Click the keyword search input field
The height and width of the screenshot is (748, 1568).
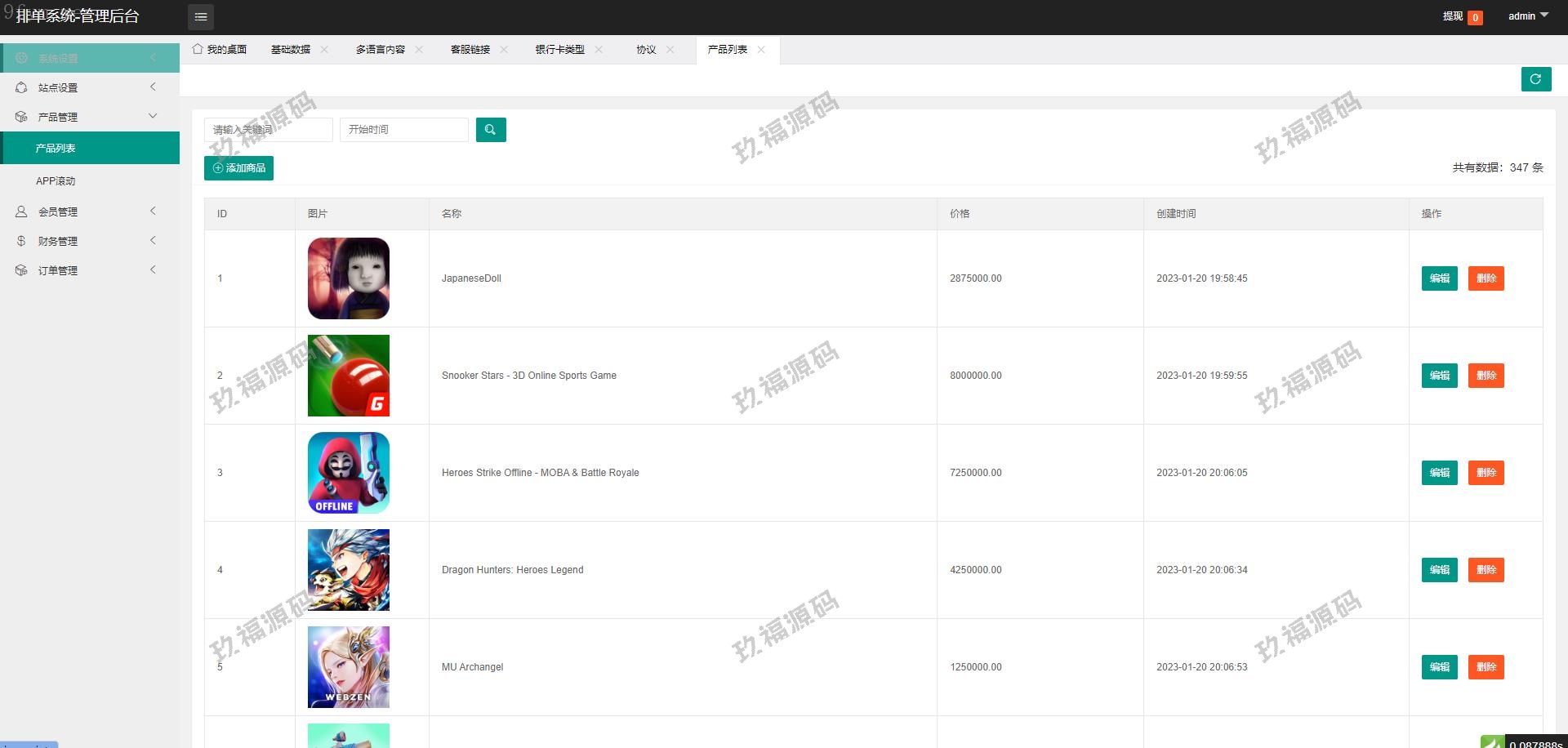[x=268, y=130]
